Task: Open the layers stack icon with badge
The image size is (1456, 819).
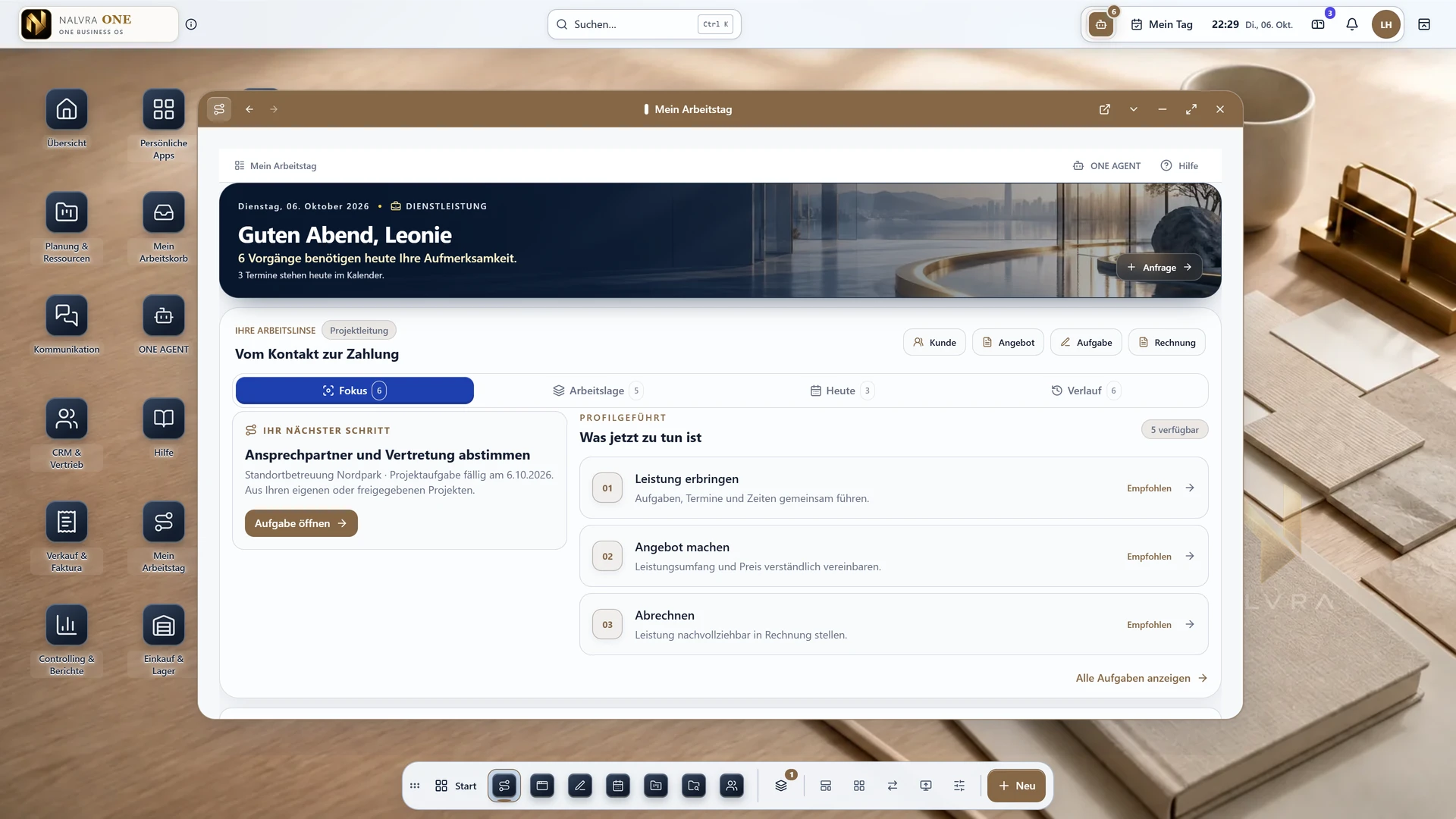Action: pos(781,786)
